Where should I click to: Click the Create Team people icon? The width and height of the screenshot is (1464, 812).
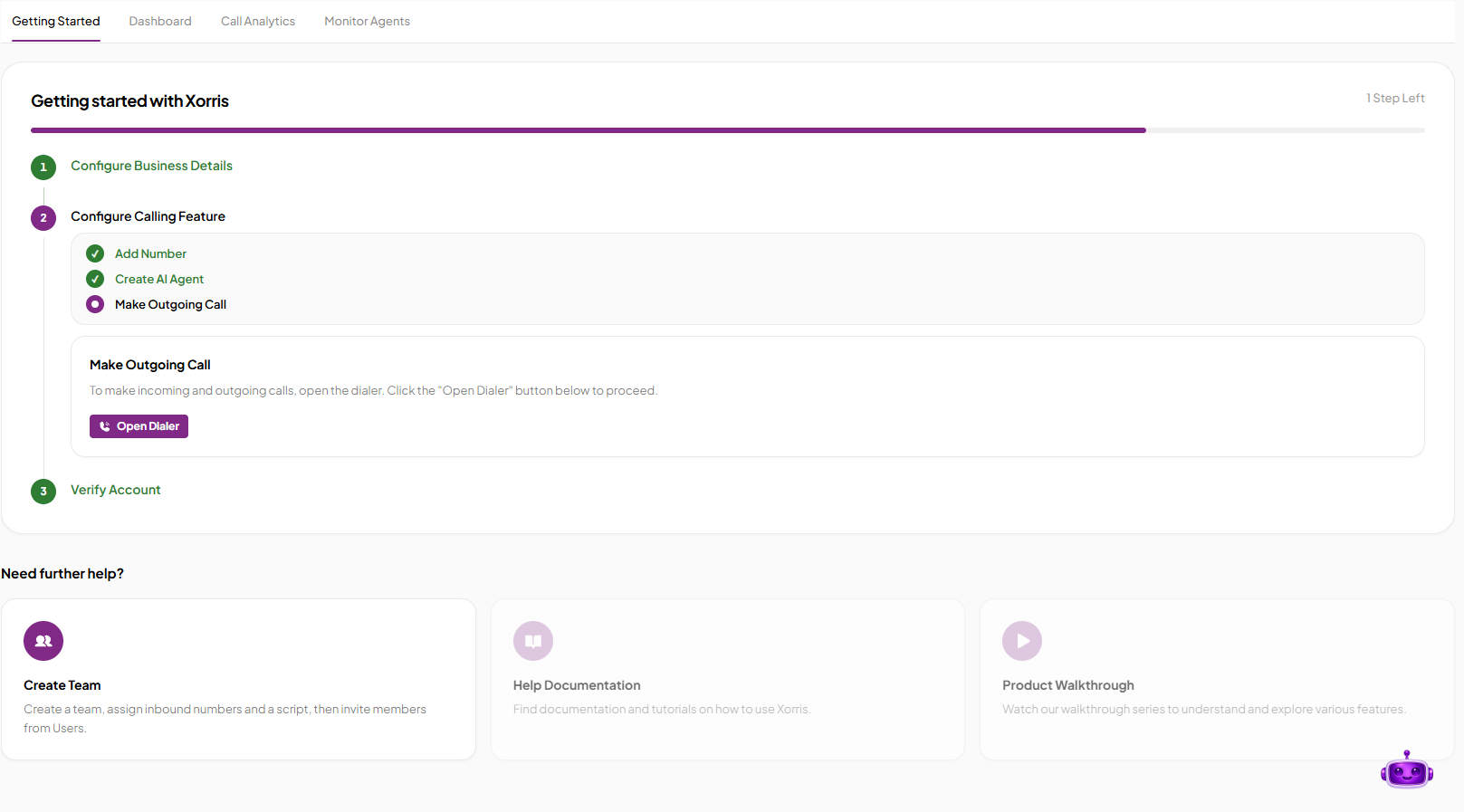click(43, 641)
